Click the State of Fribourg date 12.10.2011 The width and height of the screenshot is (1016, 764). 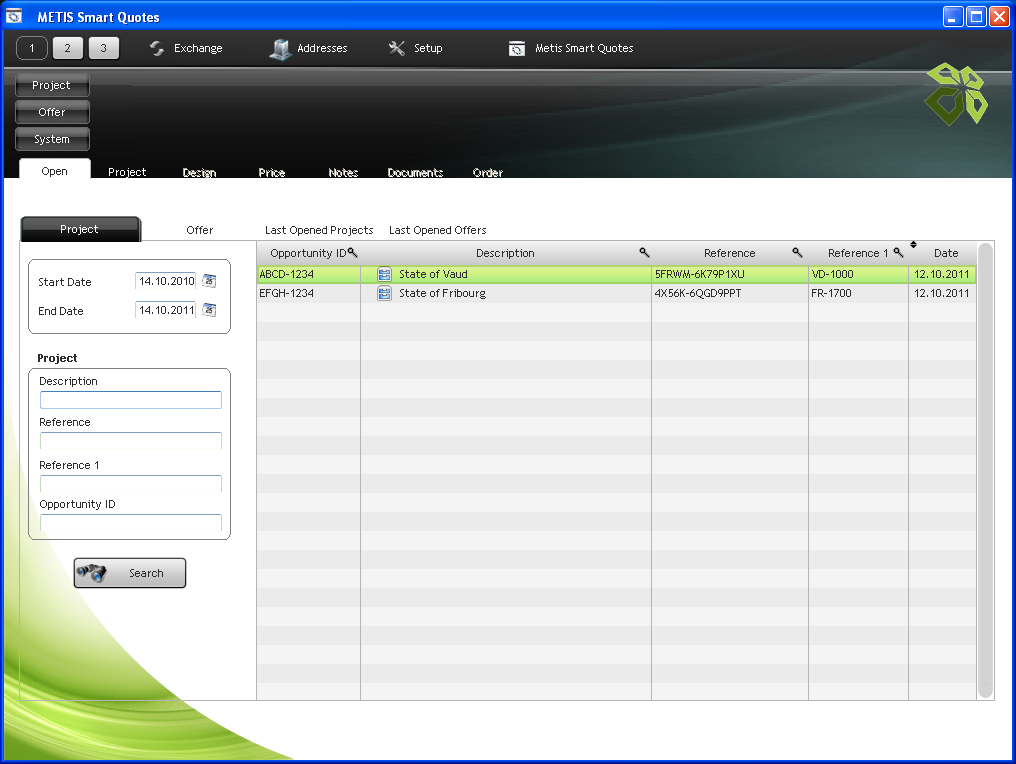[x=942, y=294]
